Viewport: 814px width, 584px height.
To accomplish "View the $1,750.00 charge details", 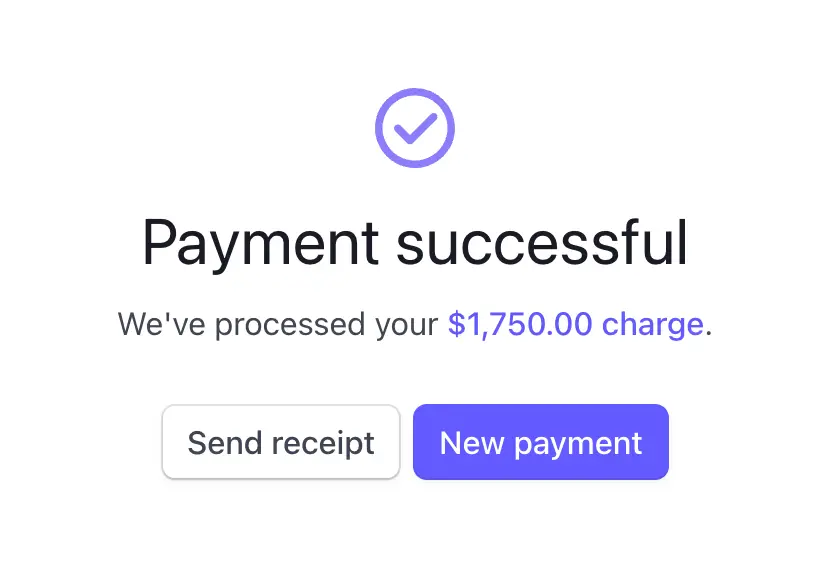I will click(x=575, y=325).
